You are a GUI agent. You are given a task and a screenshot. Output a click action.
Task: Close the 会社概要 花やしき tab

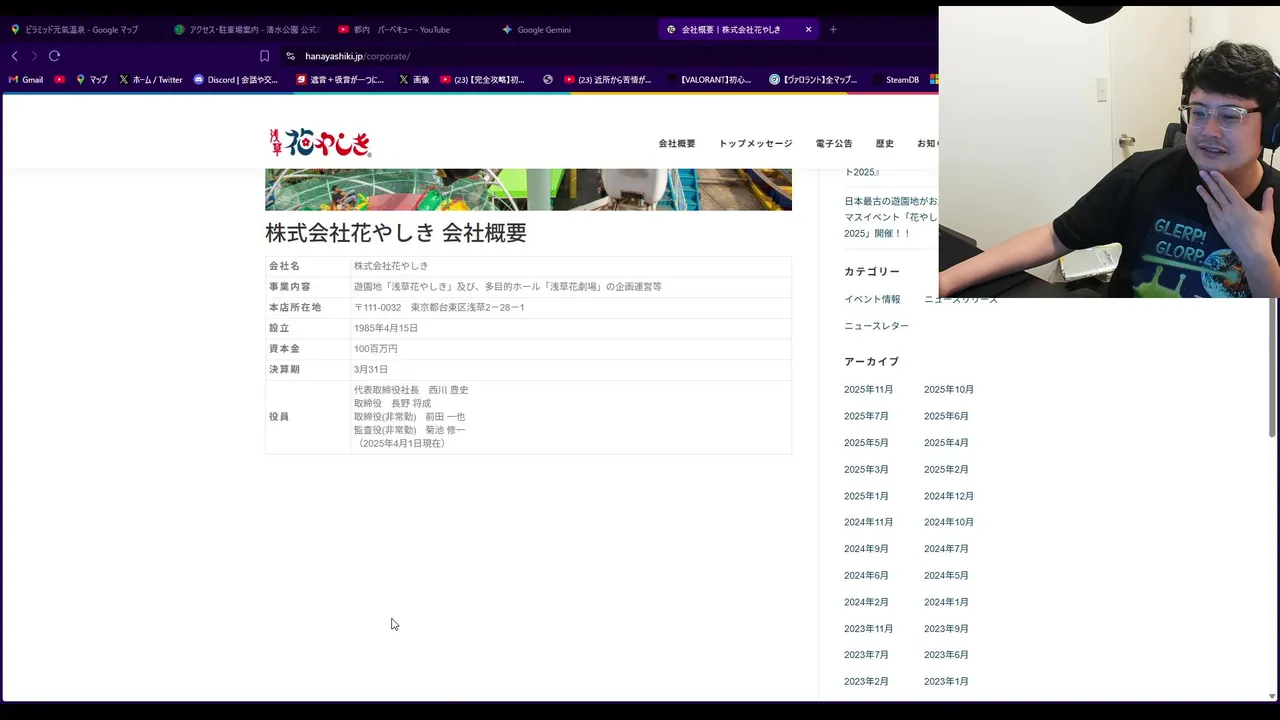(x=808, y=30)
